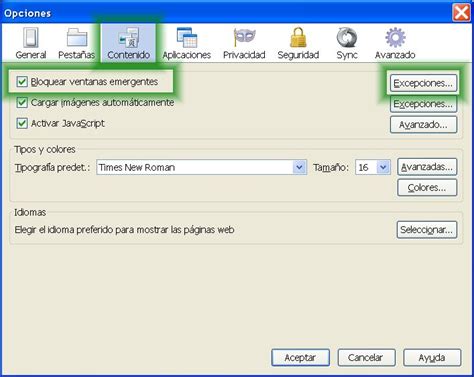
Task: Open the Aplicaciones panel
Action: click(187, 44)
